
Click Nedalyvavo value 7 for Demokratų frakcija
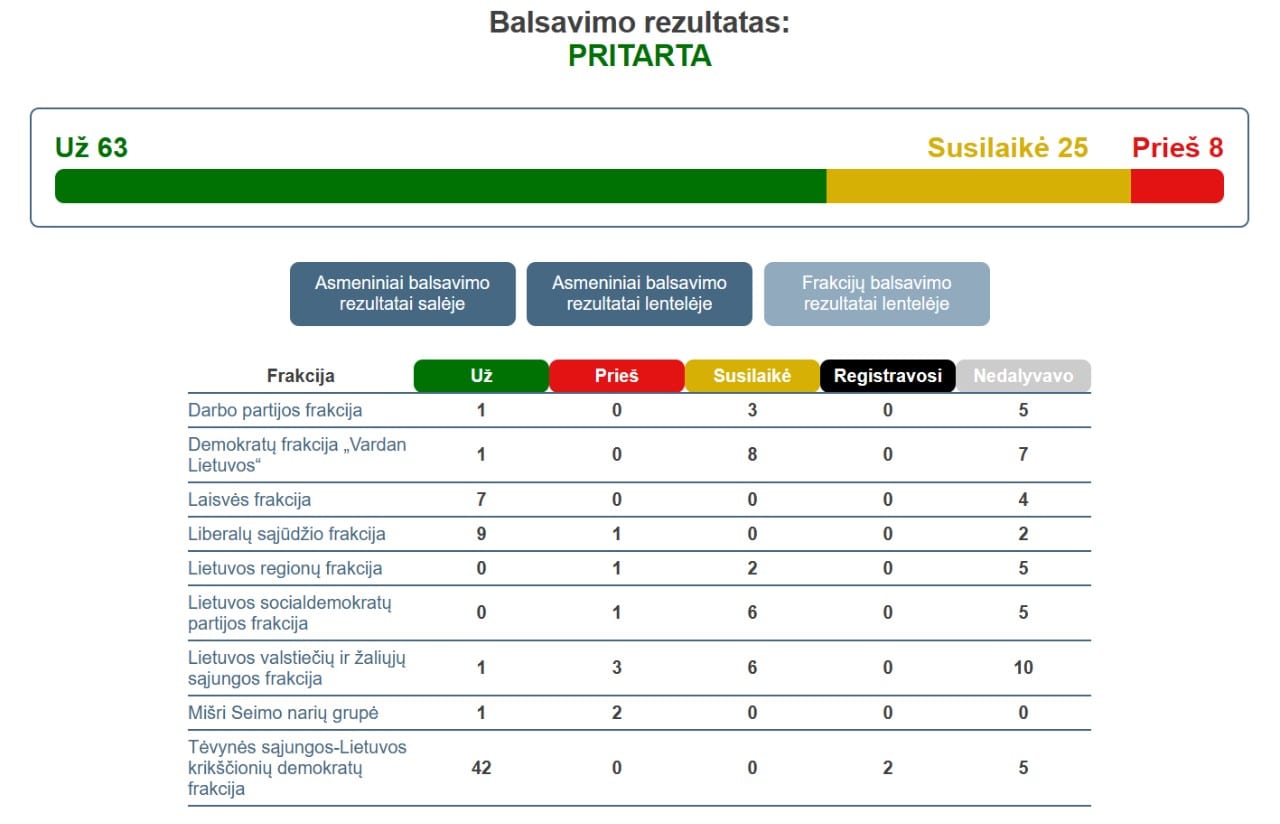(1023, 455)
